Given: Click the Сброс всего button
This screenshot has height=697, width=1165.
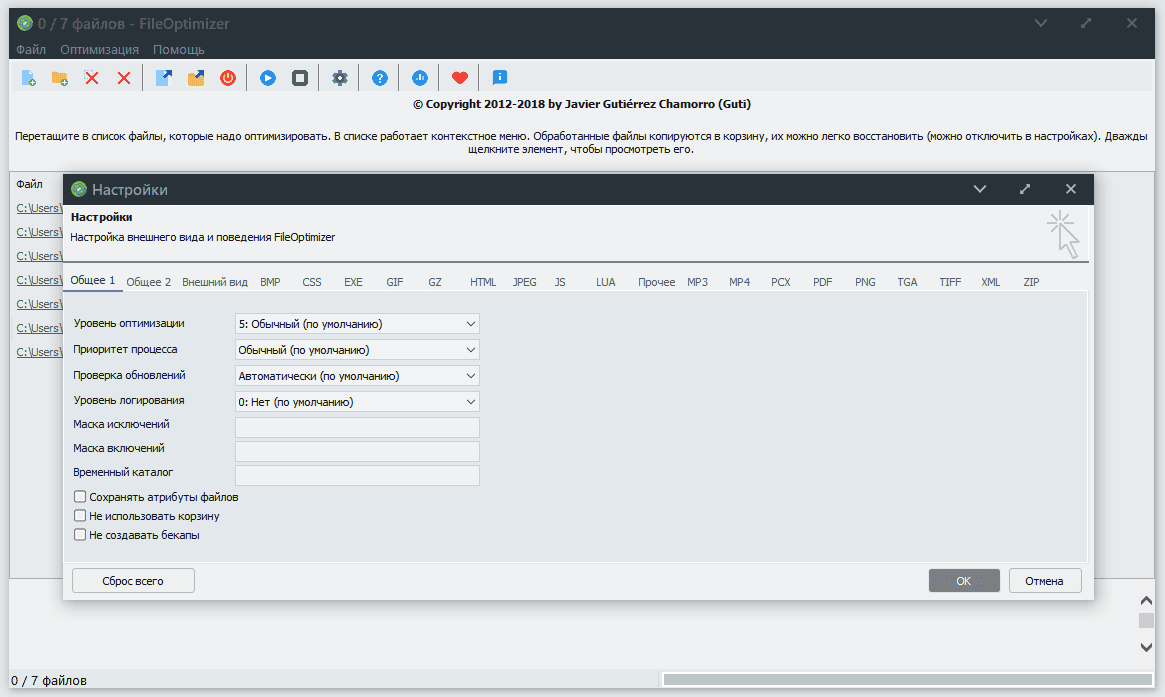Looking at the screenshot, I should (133, 581).
